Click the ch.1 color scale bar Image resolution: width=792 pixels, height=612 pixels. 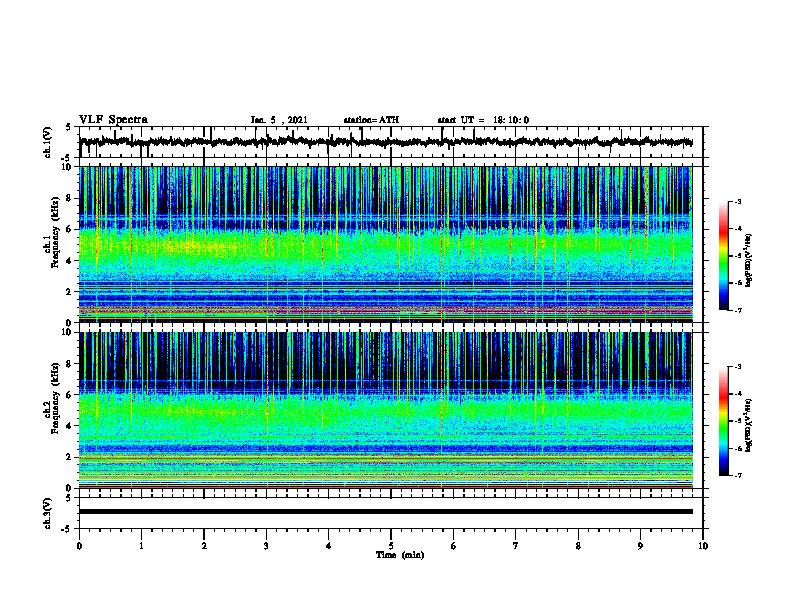tap(724, 256)
